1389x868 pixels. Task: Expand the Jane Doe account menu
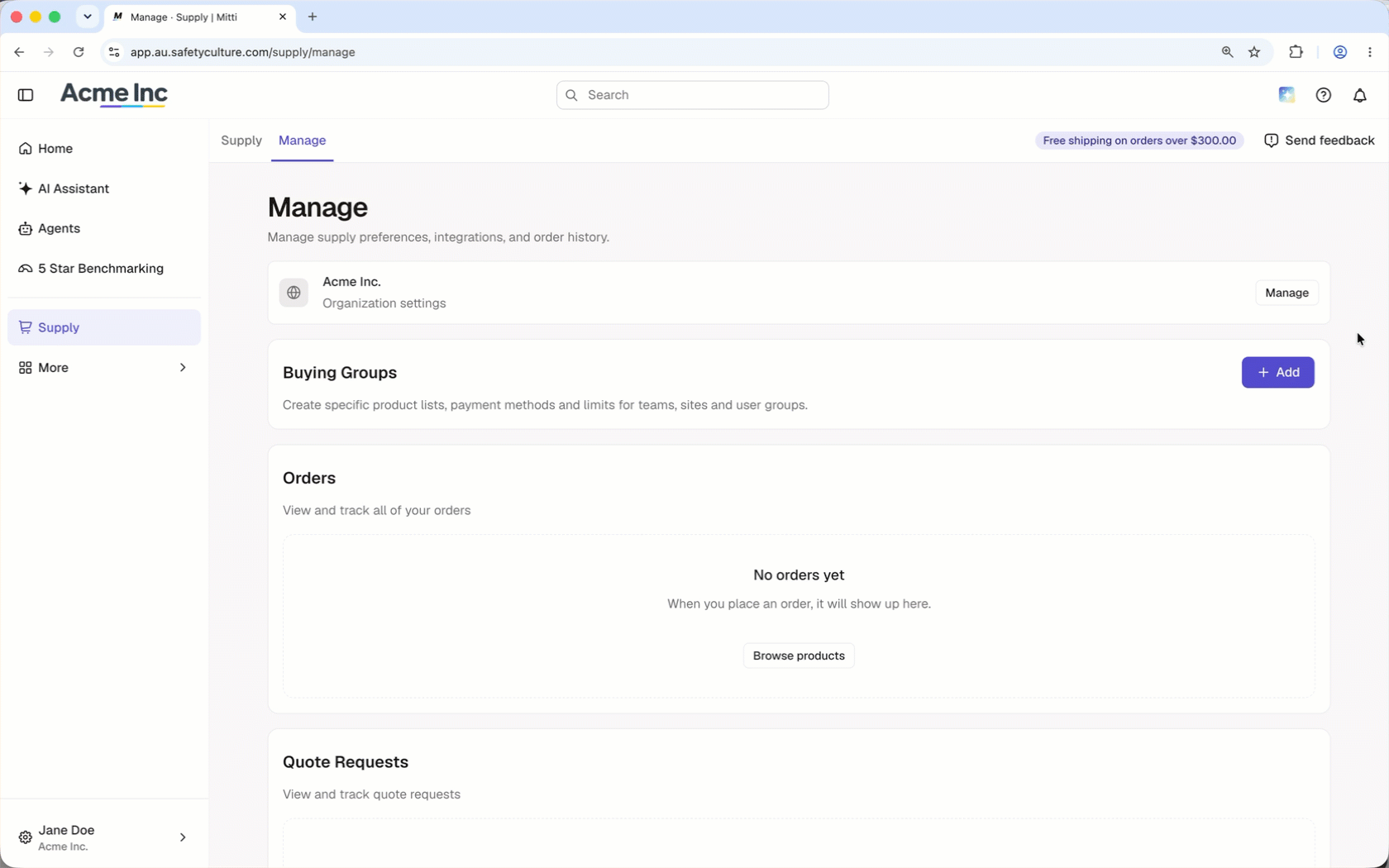[104, 837]
